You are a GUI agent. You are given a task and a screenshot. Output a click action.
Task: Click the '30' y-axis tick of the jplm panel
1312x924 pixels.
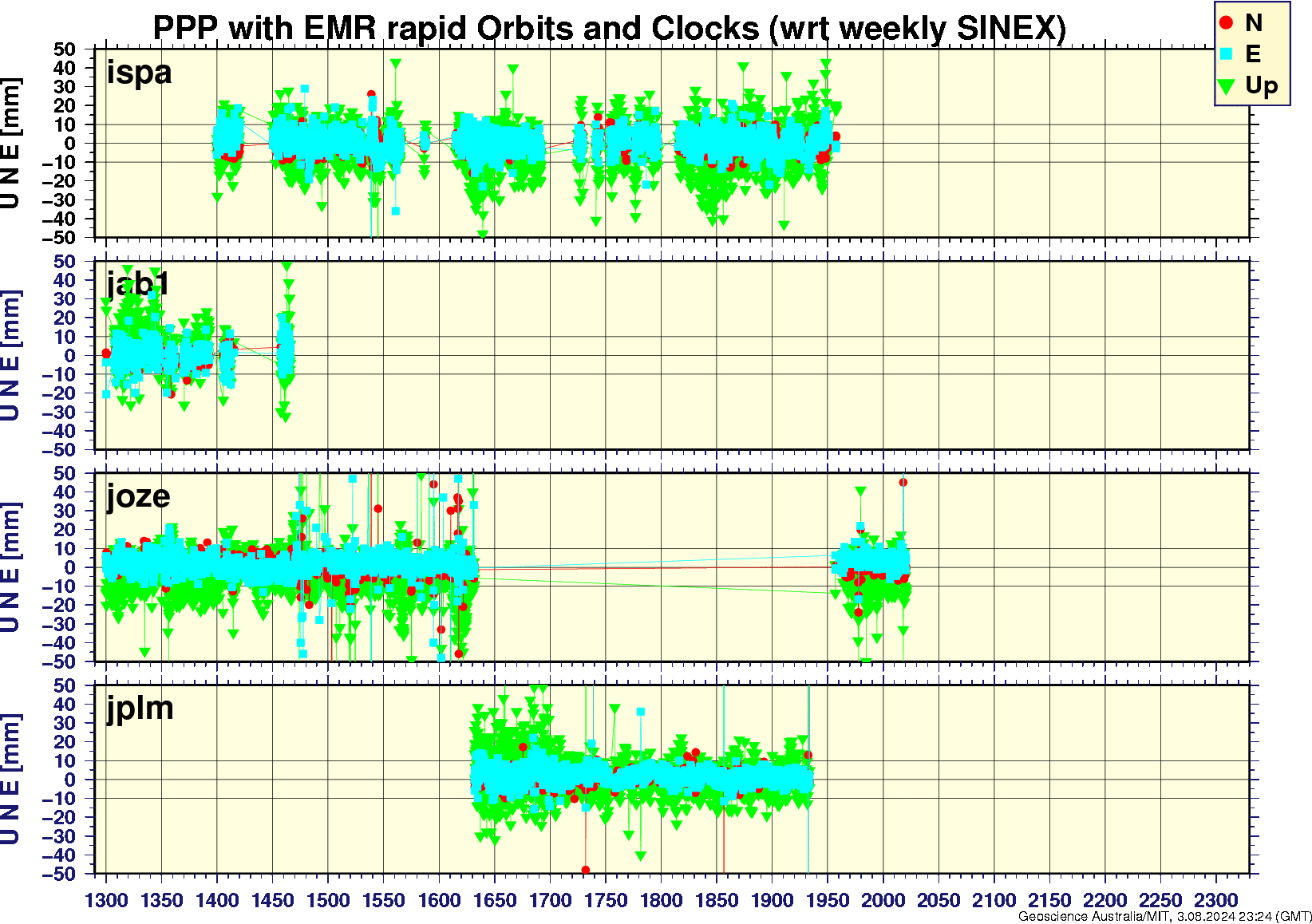tap(65, 723)
